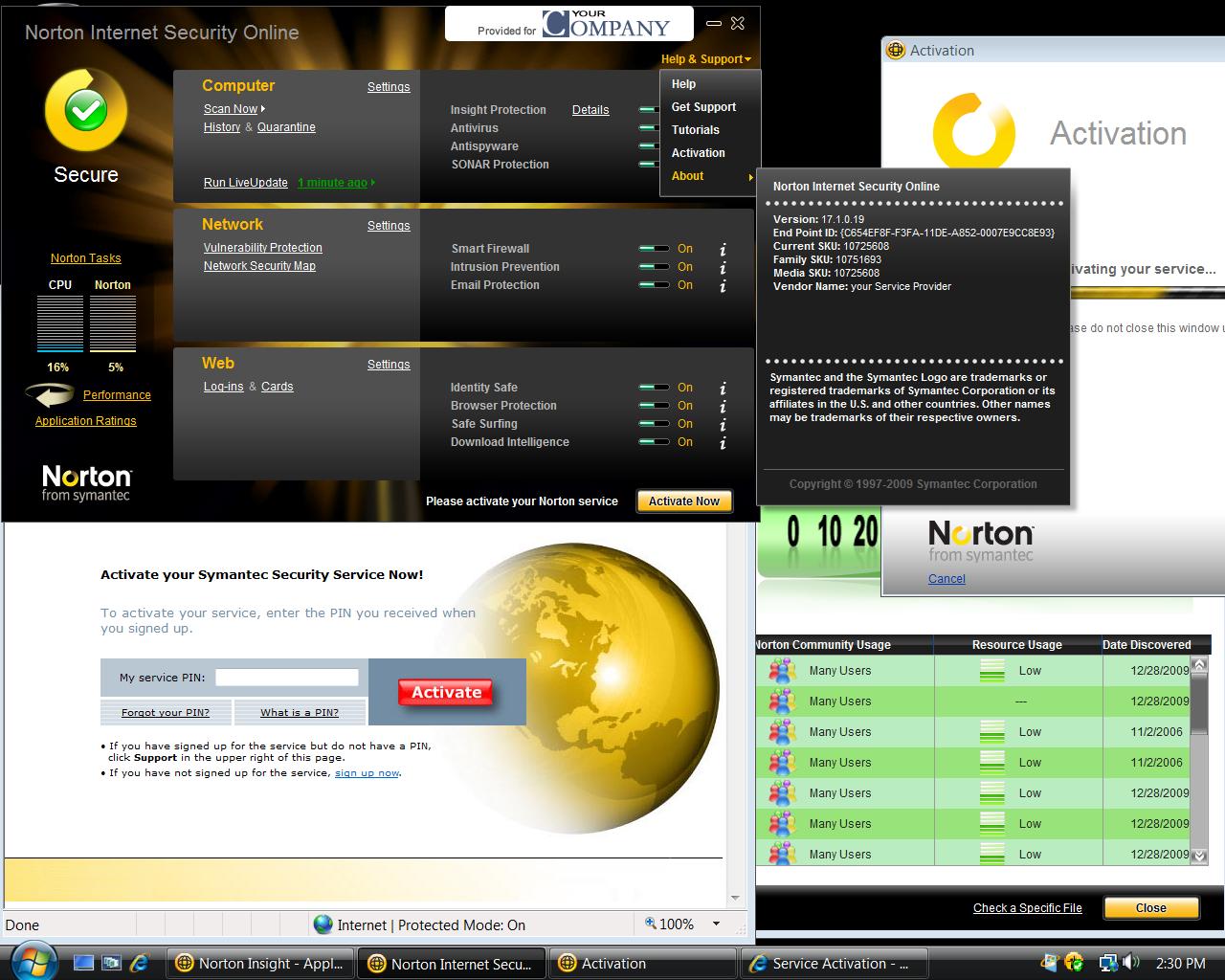Expand the Help & Support dropdown
The image size is (1225, 980).
tap(705, 59)
